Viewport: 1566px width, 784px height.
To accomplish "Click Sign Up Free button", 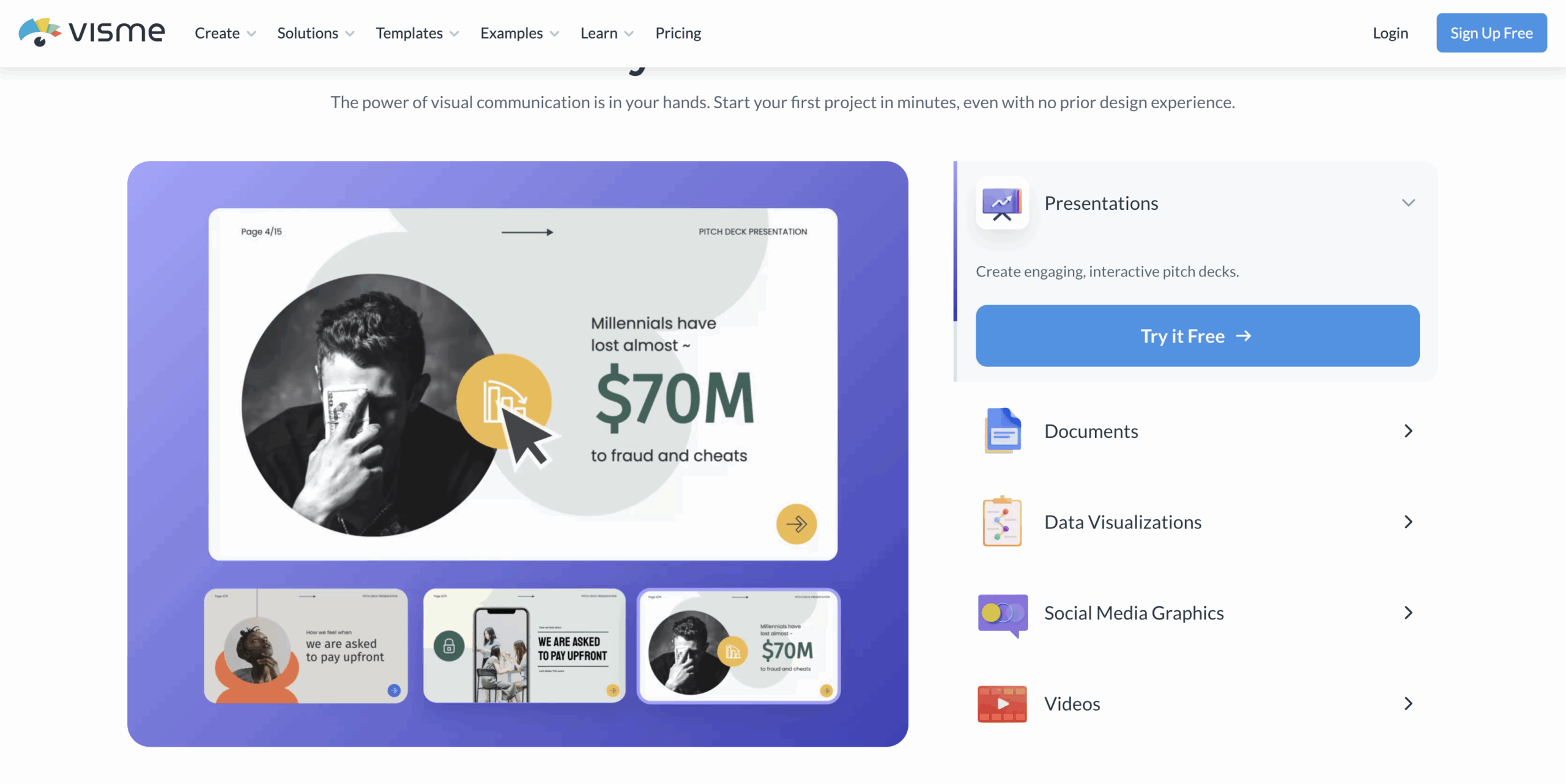I will tap(1491, 33).
